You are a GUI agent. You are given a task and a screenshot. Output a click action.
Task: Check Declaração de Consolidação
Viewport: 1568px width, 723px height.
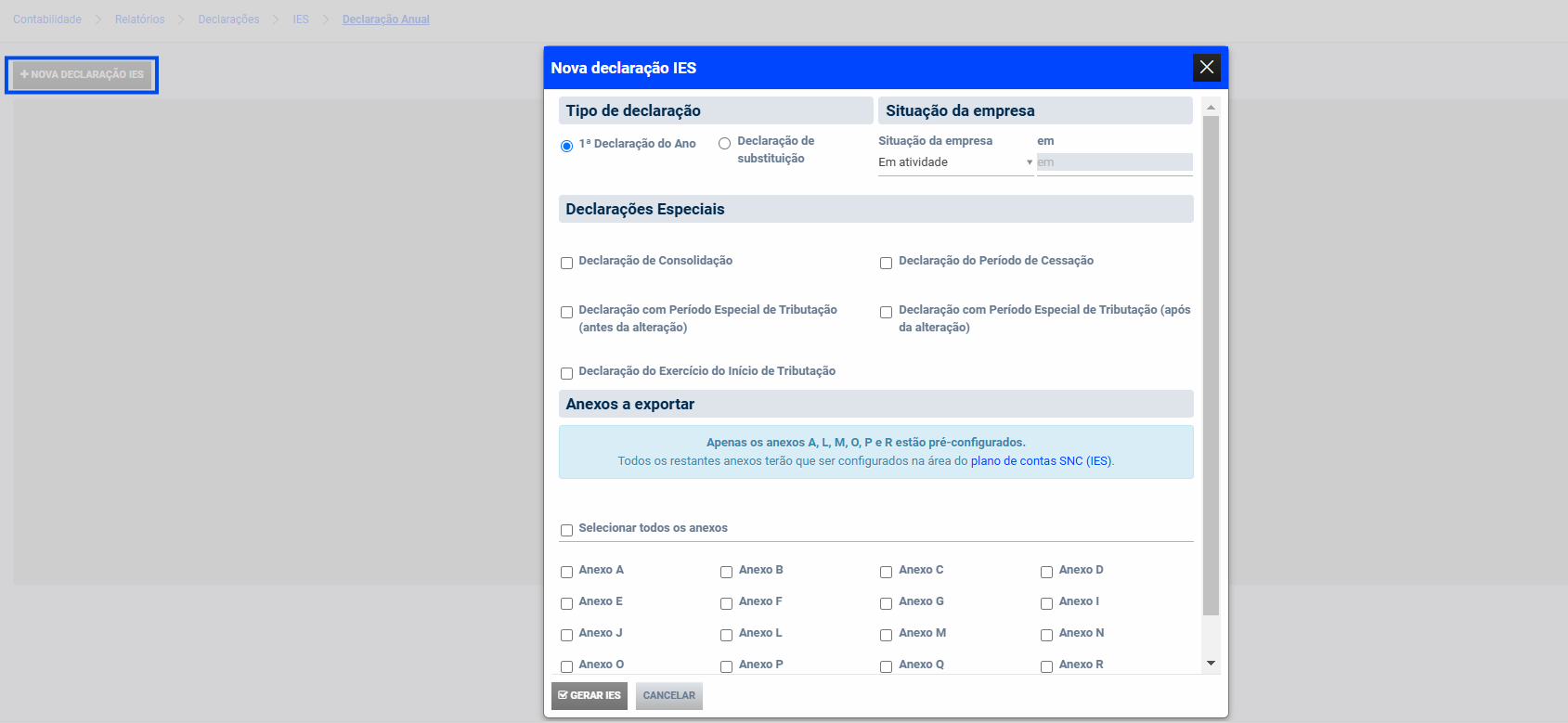[566, 264]
